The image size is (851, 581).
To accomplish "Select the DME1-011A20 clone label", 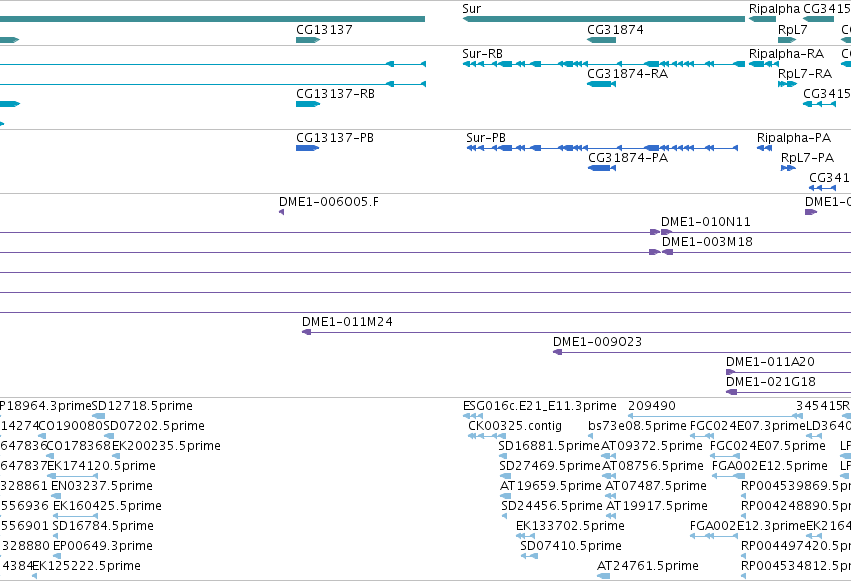I will [x=770, y=362].
